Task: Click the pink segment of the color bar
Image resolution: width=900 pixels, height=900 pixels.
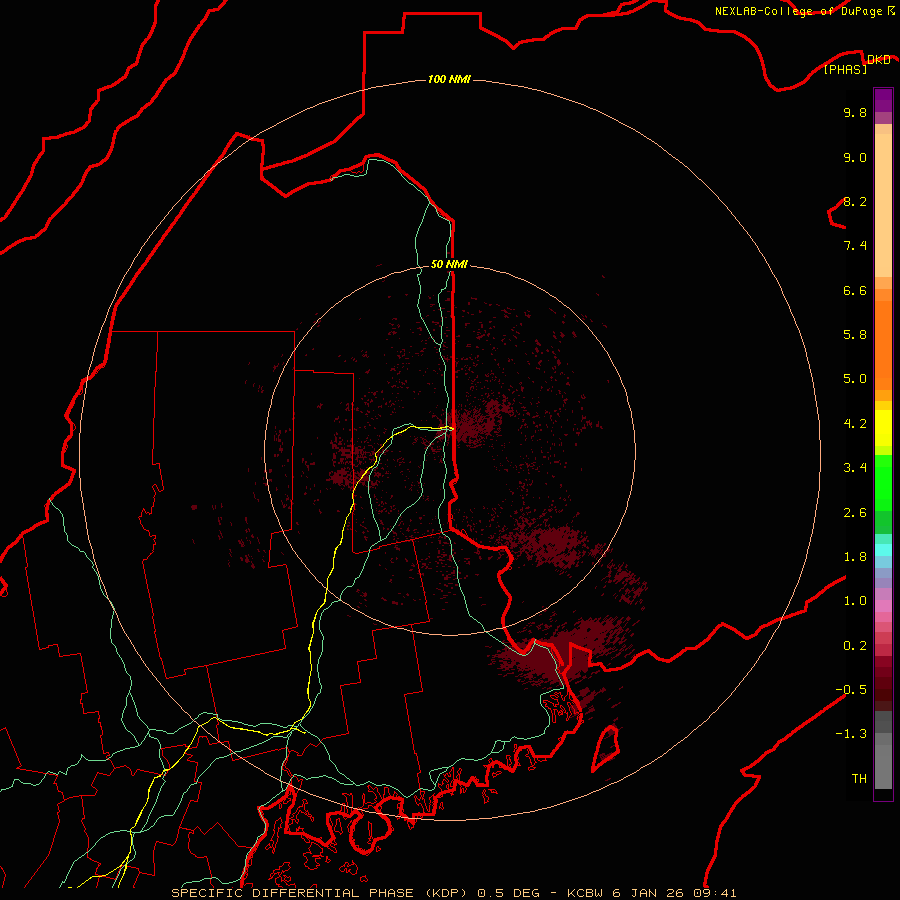Action: 883,606
